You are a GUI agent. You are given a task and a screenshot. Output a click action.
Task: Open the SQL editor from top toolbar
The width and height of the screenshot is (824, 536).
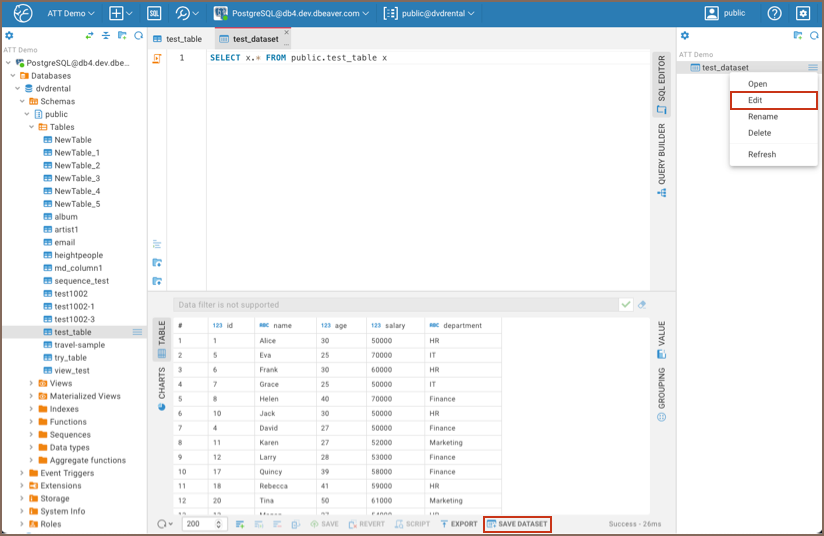[x=154, y=13]
